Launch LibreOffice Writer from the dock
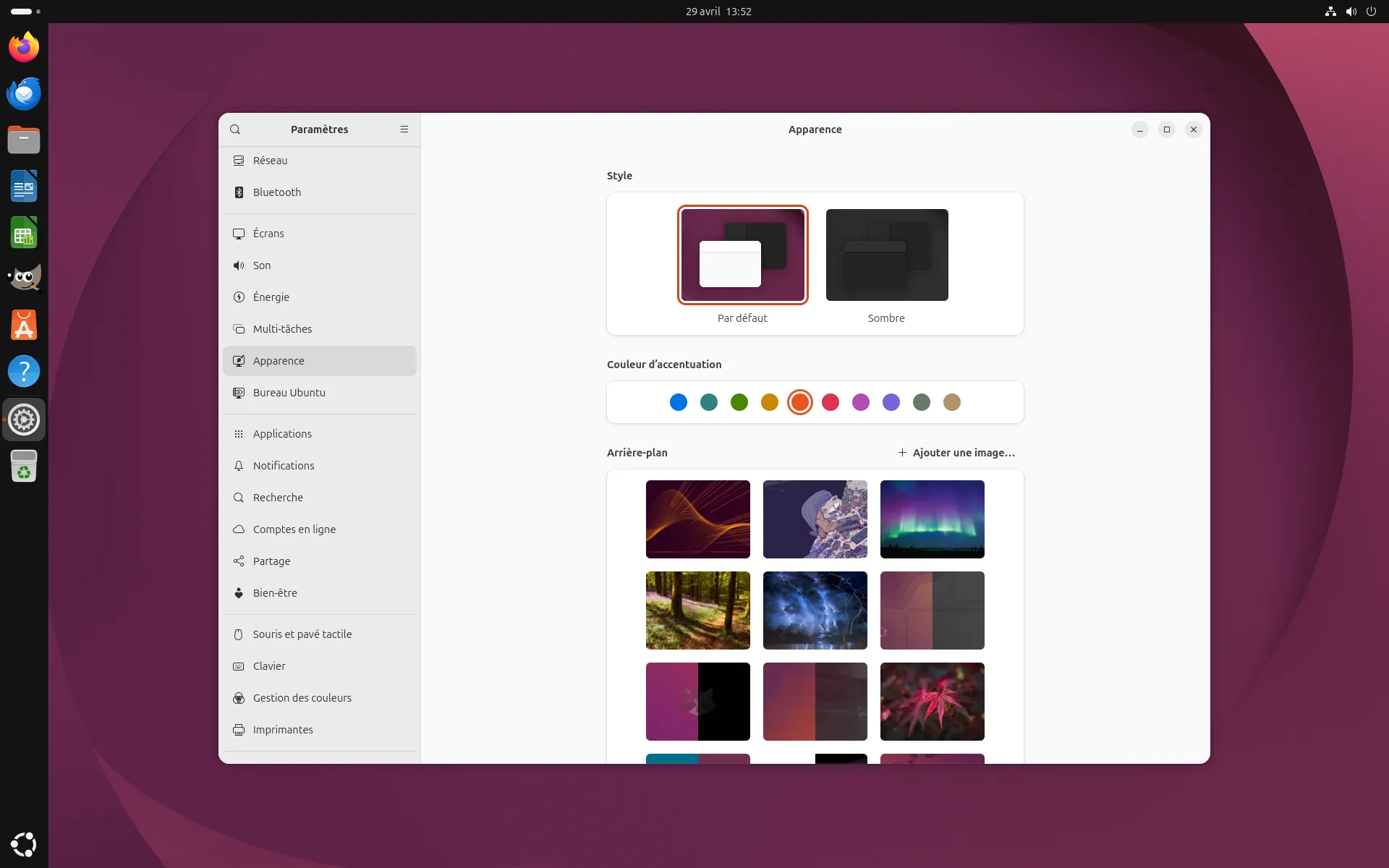Viewport: 1389px width, 868px height. pos(24,186)
